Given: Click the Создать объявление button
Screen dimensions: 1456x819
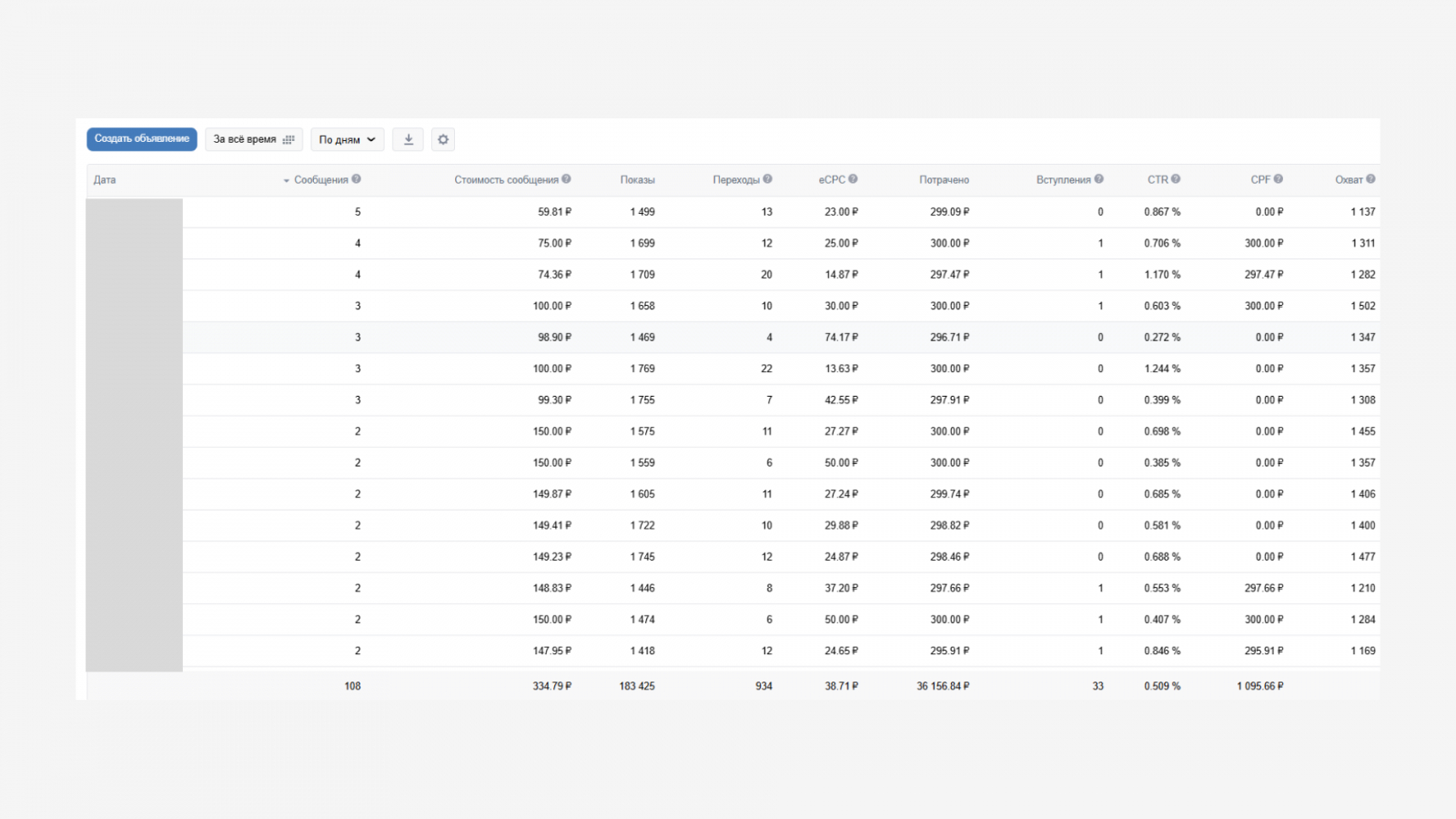Looking at the screenshot, I should tap(142, 139).
